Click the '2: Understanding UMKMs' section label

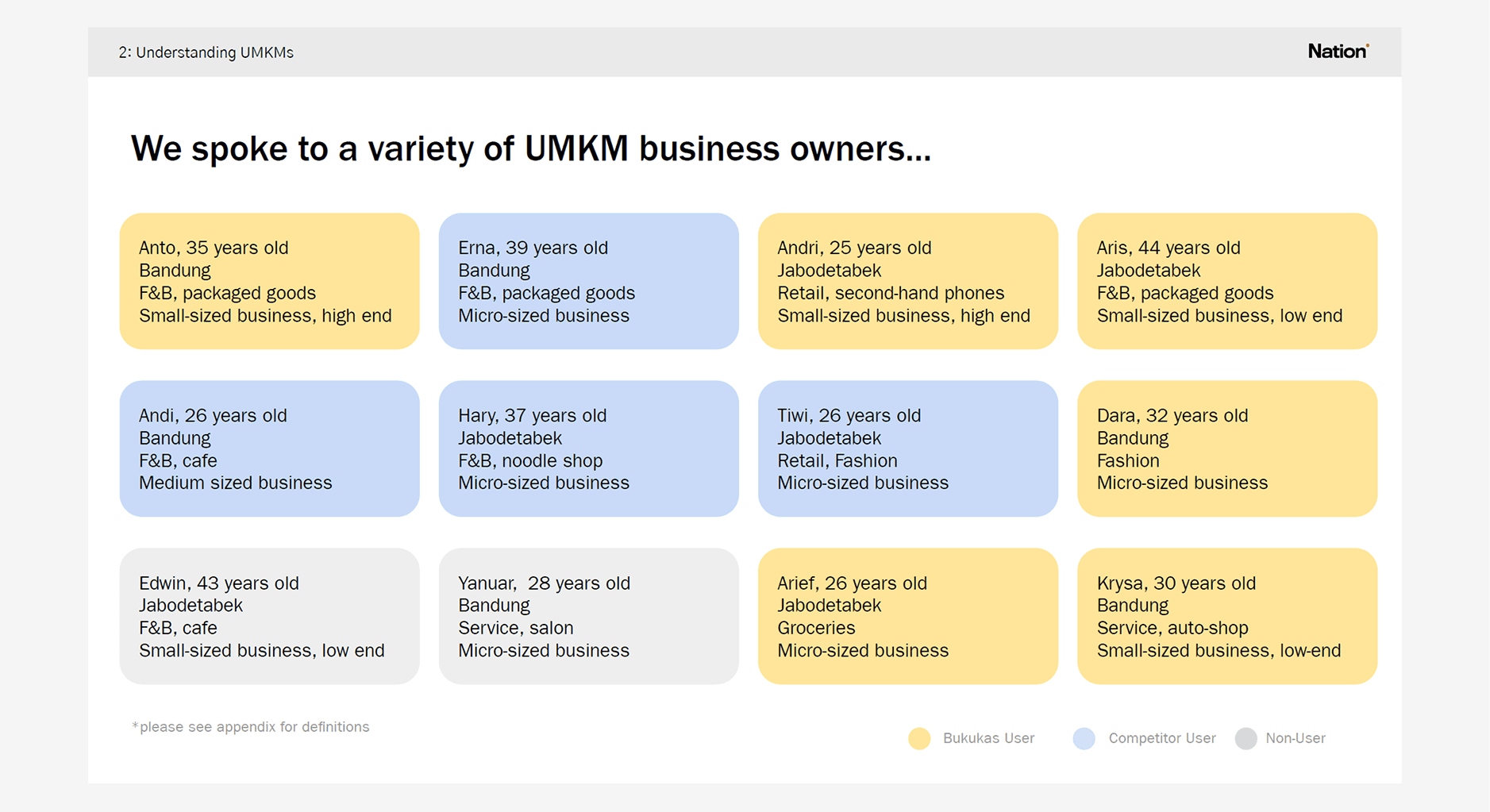[x=206, y=52]
